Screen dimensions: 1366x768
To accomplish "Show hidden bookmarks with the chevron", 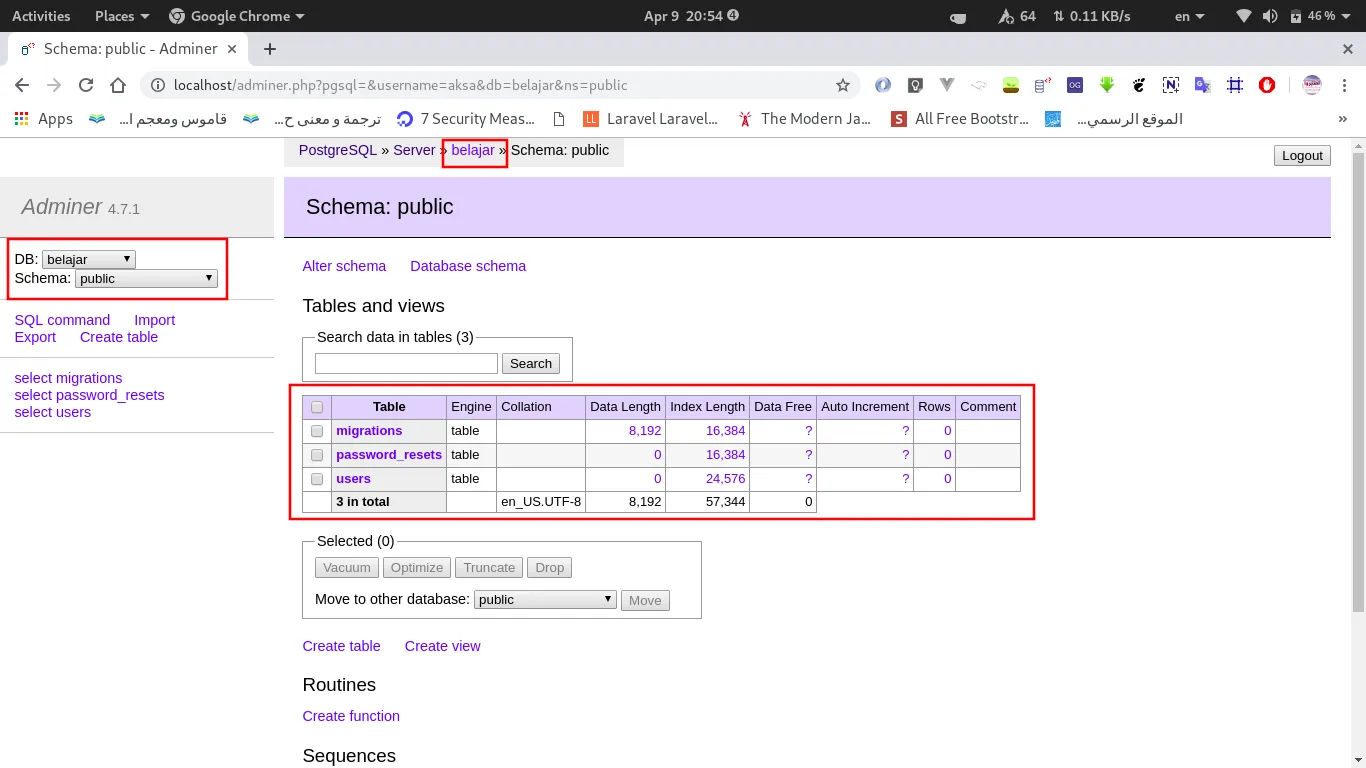I will (x=1343, y=118).
